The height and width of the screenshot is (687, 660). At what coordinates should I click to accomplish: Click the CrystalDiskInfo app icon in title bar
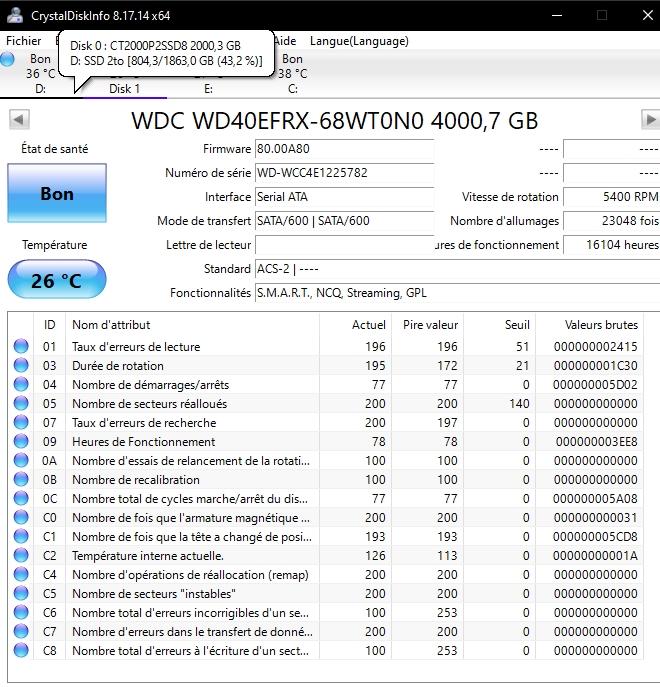tap(14, 15)
